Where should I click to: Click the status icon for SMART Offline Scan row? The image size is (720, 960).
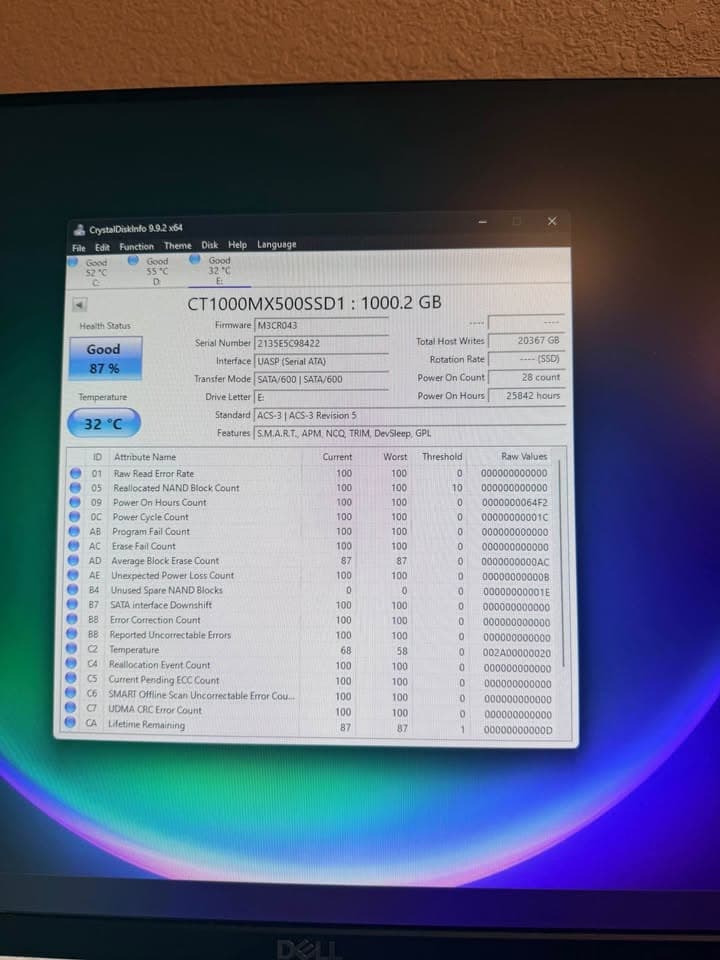[x=70, y=694]
